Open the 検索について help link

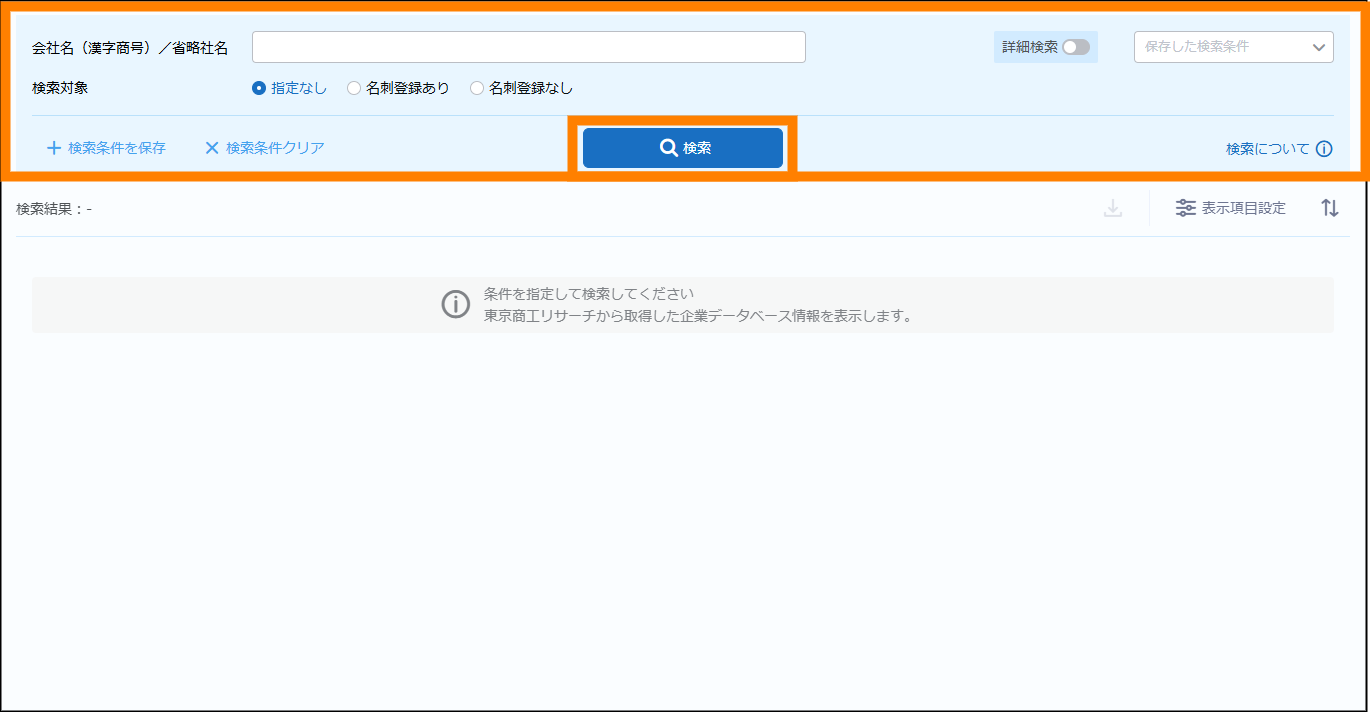coord(1267,149)
